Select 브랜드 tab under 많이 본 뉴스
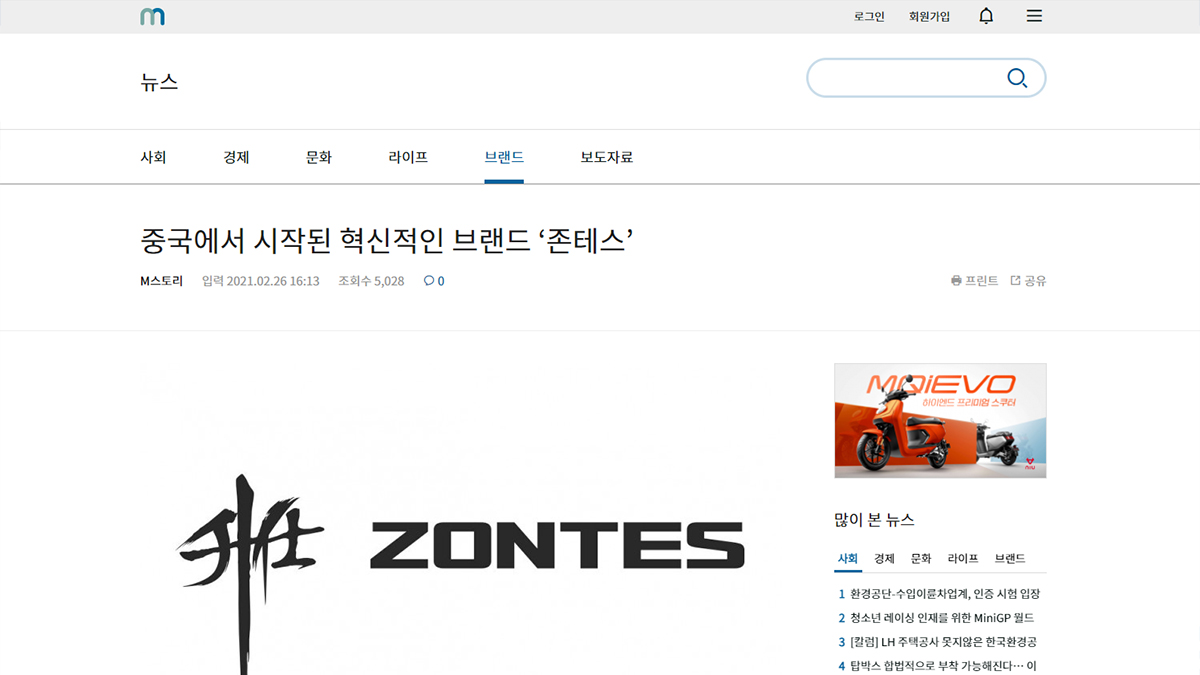Viewport: 1200px width, 675px height. tap(1010, 559)
